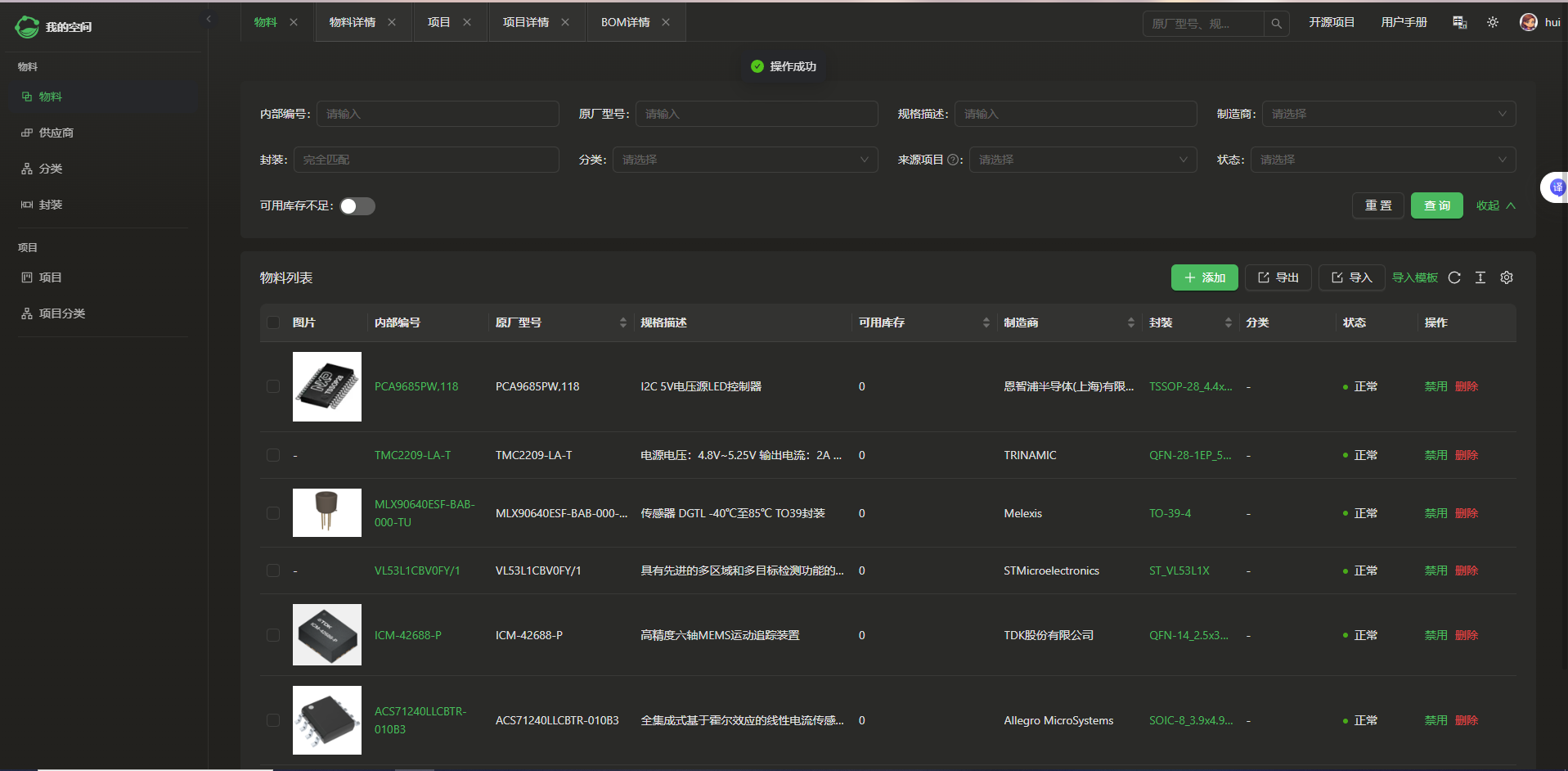Collapse the filter form via 收起

click(x=1495, y=205)
